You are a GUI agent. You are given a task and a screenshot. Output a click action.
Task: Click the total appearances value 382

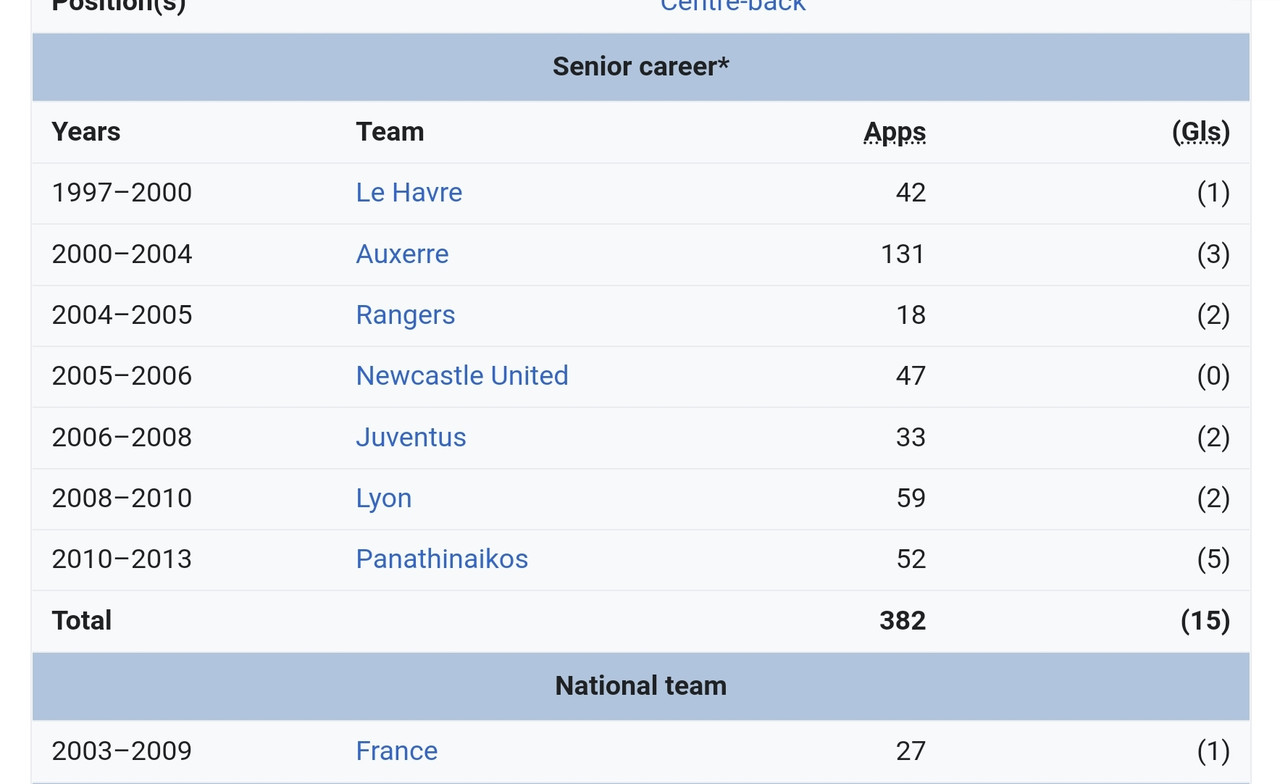[x=902, y=621]
